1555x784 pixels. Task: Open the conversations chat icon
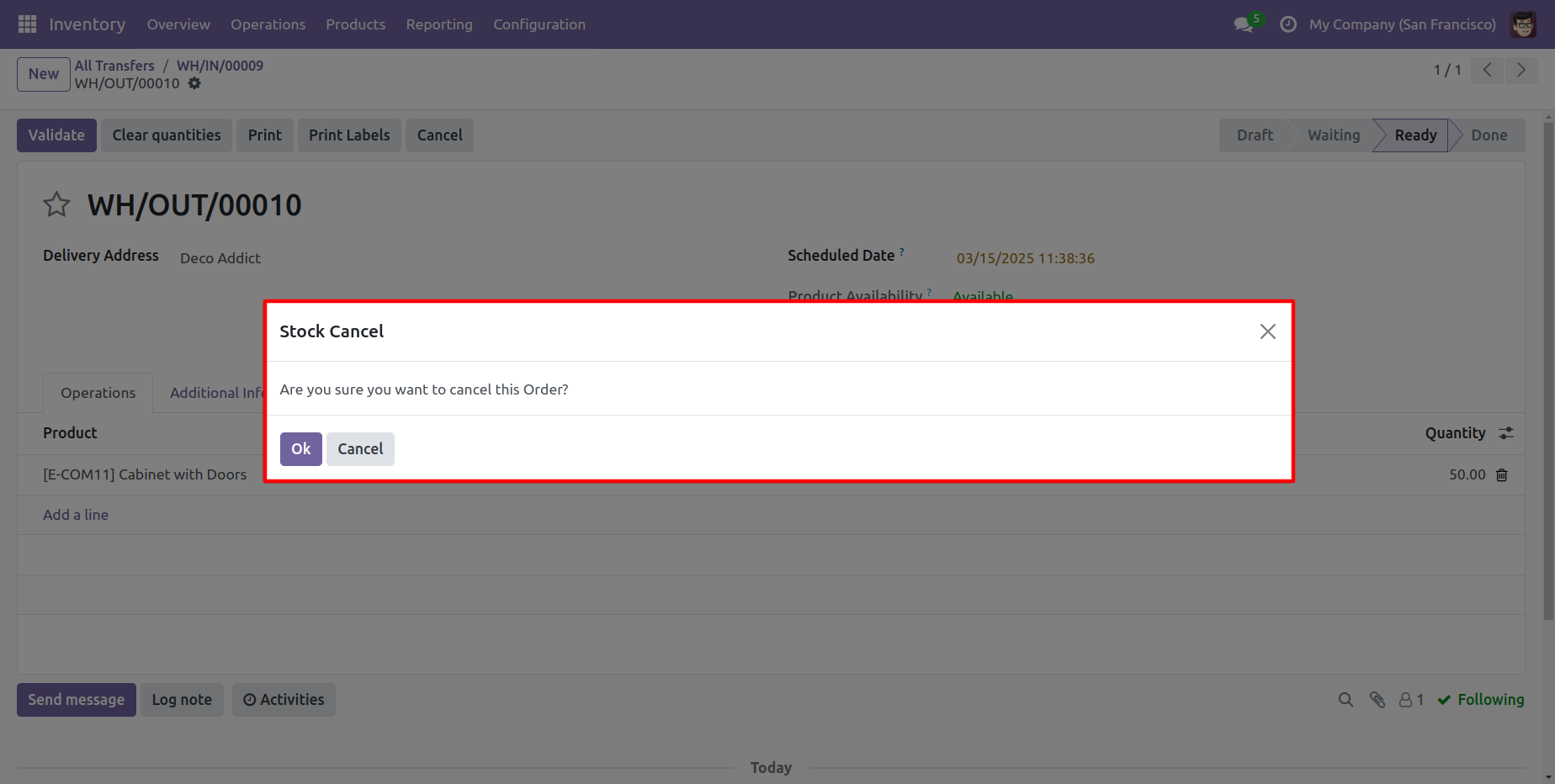click(x=1244, y=24)
